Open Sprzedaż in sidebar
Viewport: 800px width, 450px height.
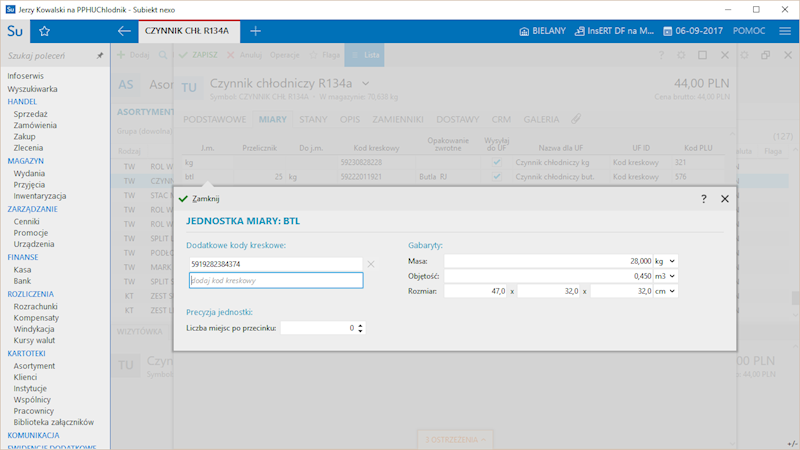pyautogui.click(x=31, y=114)
